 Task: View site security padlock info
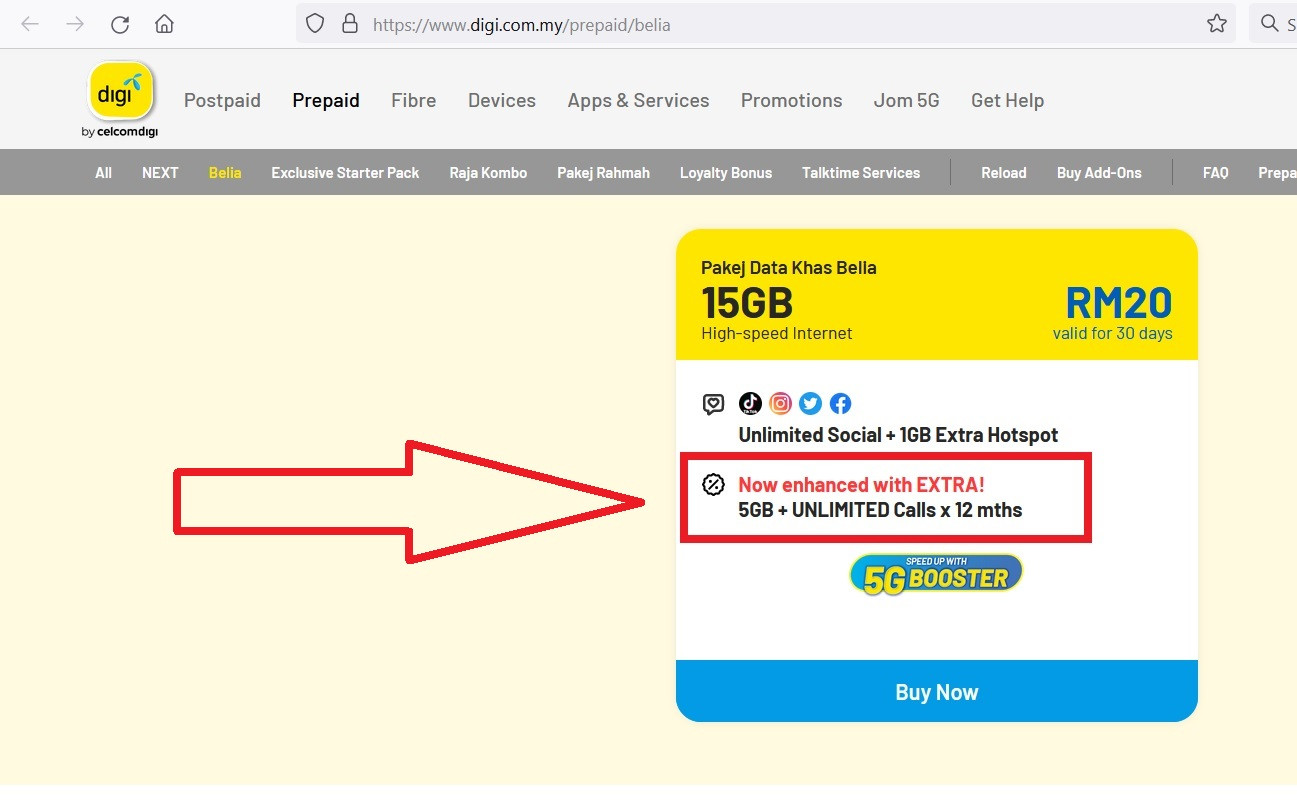[x=349, y=24]
